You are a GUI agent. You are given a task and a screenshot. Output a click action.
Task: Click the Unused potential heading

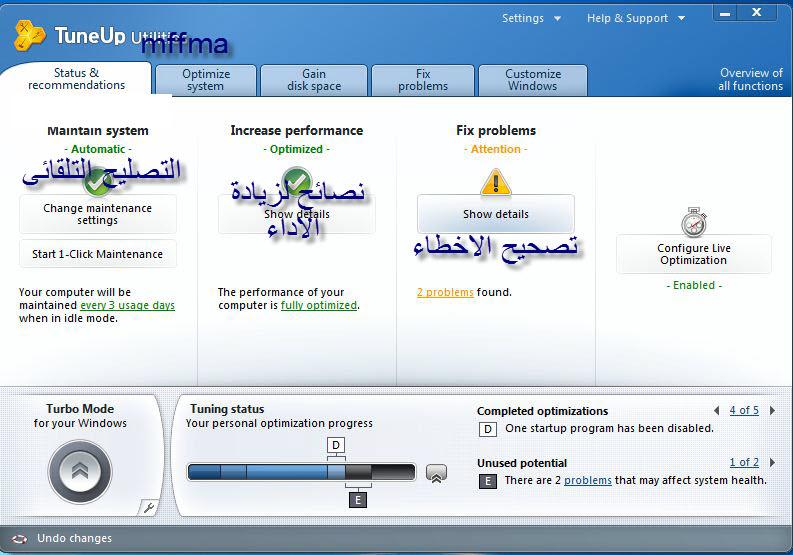point(522,463)
